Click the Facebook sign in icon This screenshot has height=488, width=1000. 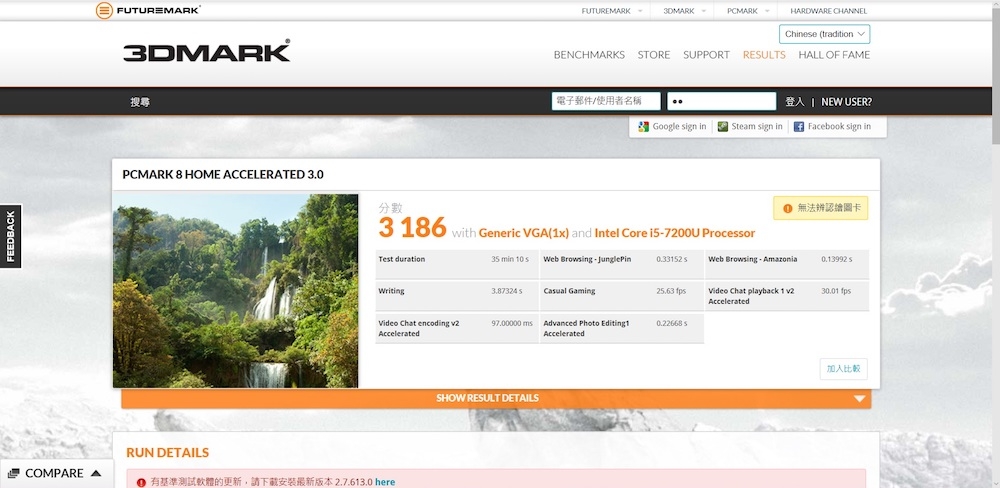coord(798,126)
